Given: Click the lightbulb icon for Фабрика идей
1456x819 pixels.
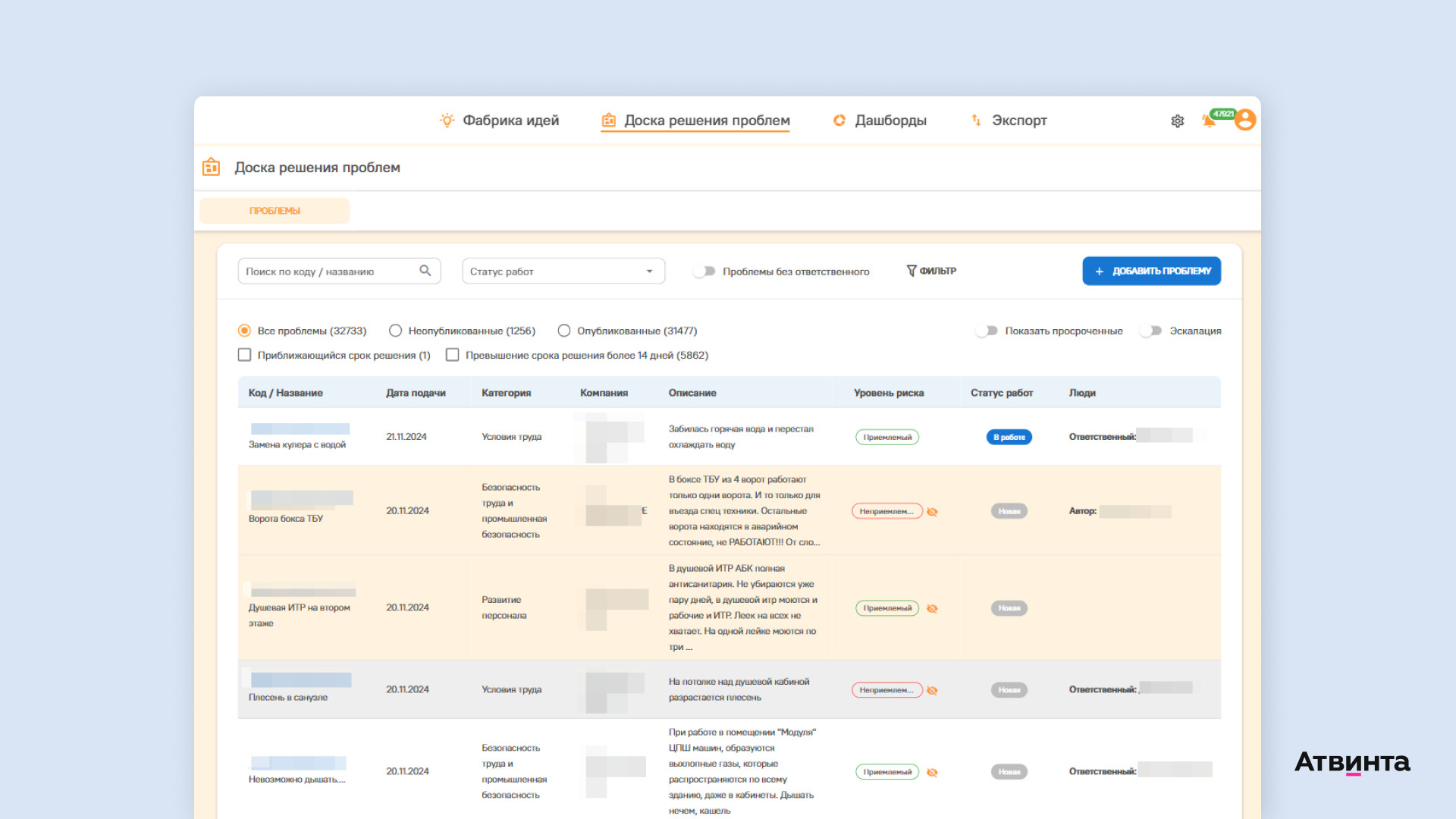Looking at the screenshot, I should (x=447, y=121).
